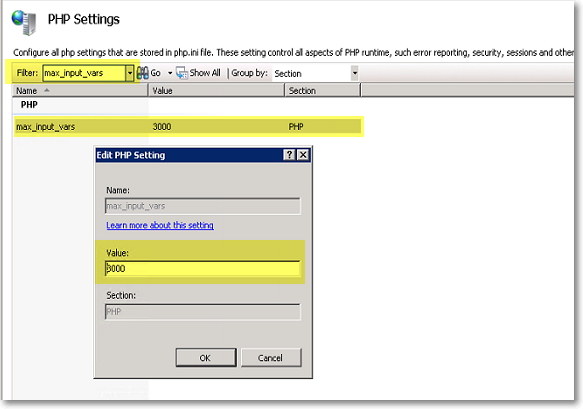Confirm the setting with OK

click(x=206, y=358)
